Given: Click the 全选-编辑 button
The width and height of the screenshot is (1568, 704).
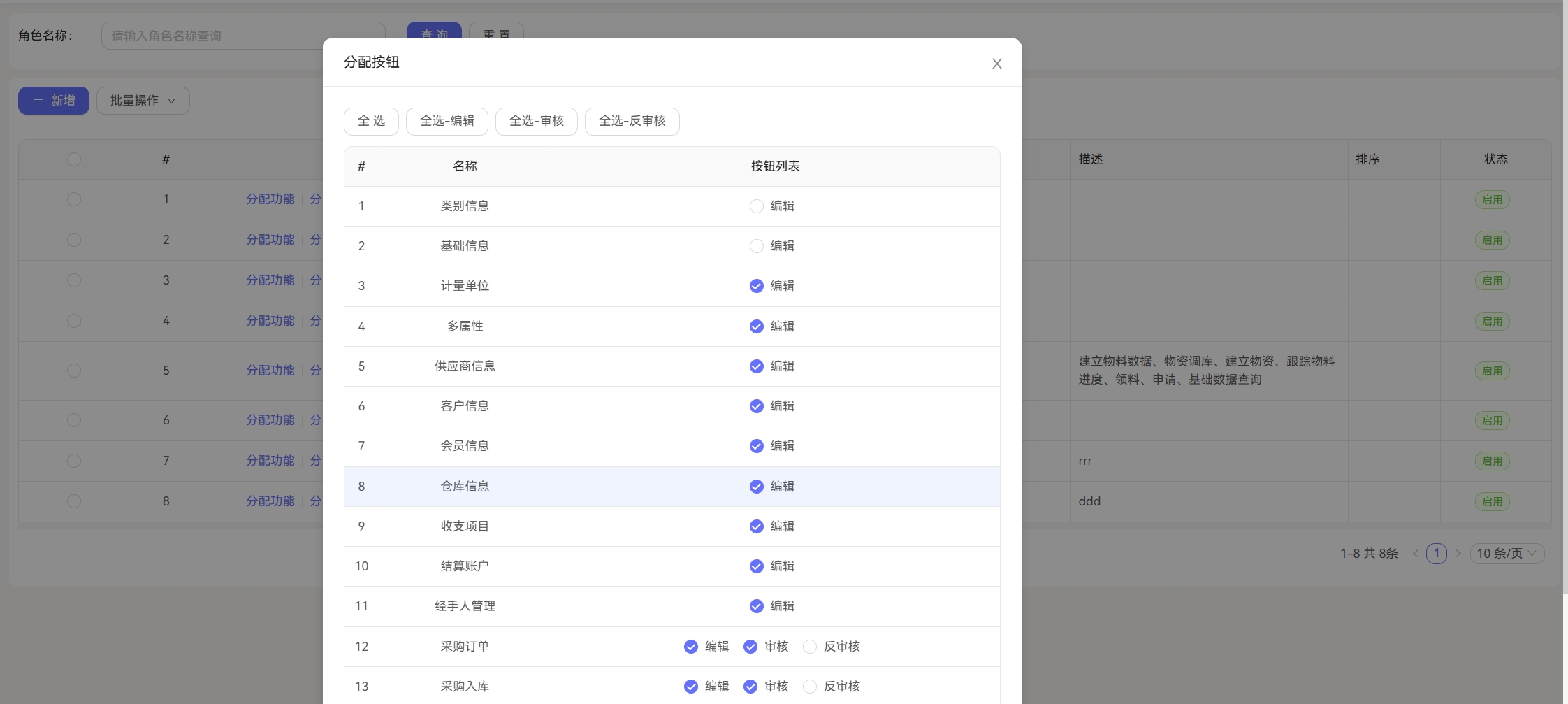Looking at the screenshot, I should [447, 121].
